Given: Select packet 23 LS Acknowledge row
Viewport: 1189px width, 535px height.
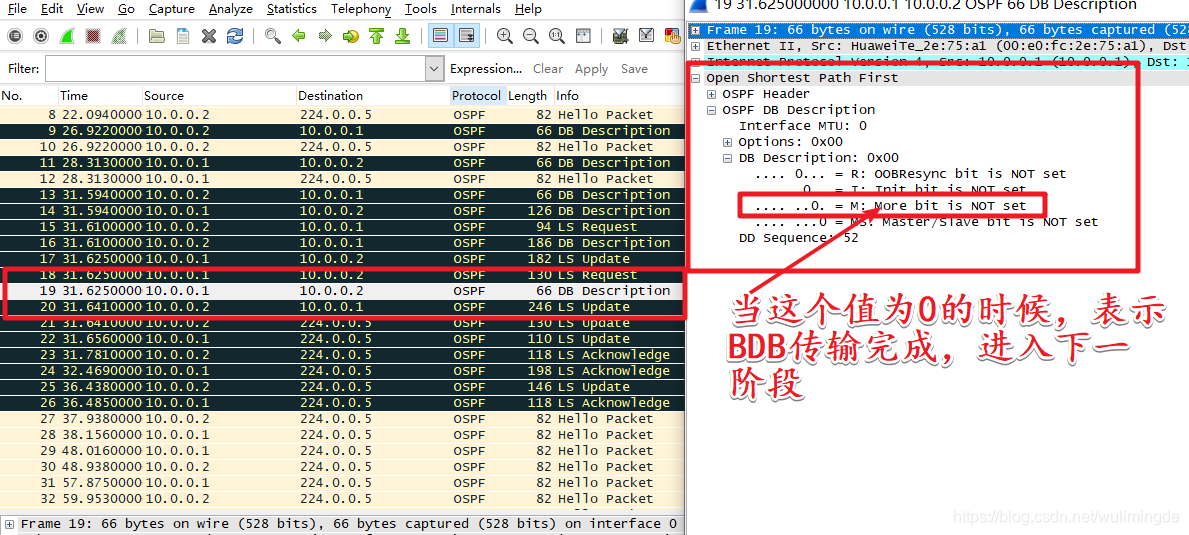Looking at the screenshot, I should click(x=342, y=355).
